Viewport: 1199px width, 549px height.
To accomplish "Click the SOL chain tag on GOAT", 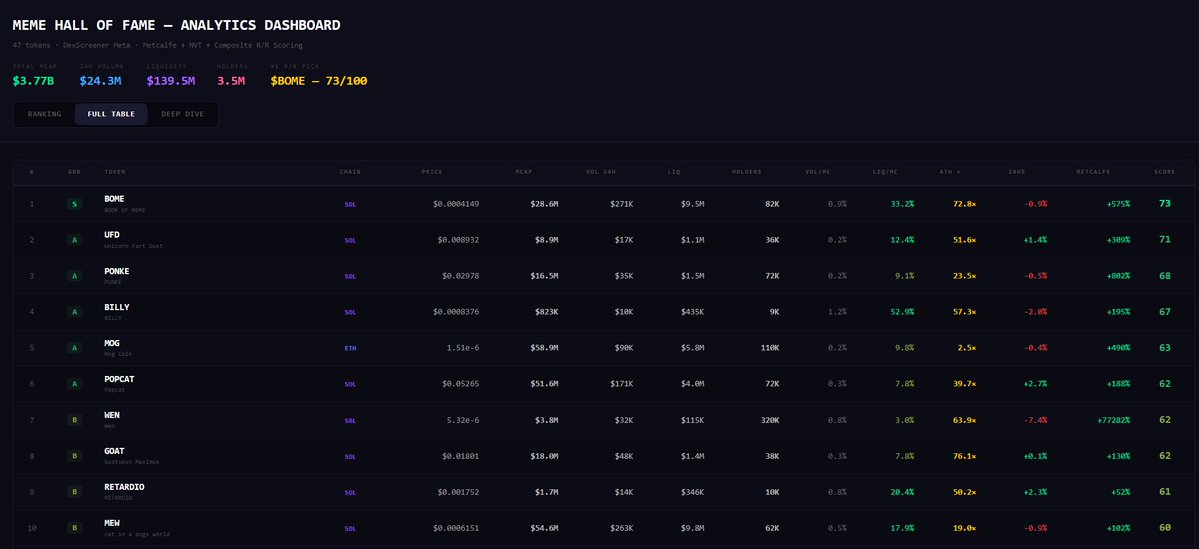I will (350, 456).
